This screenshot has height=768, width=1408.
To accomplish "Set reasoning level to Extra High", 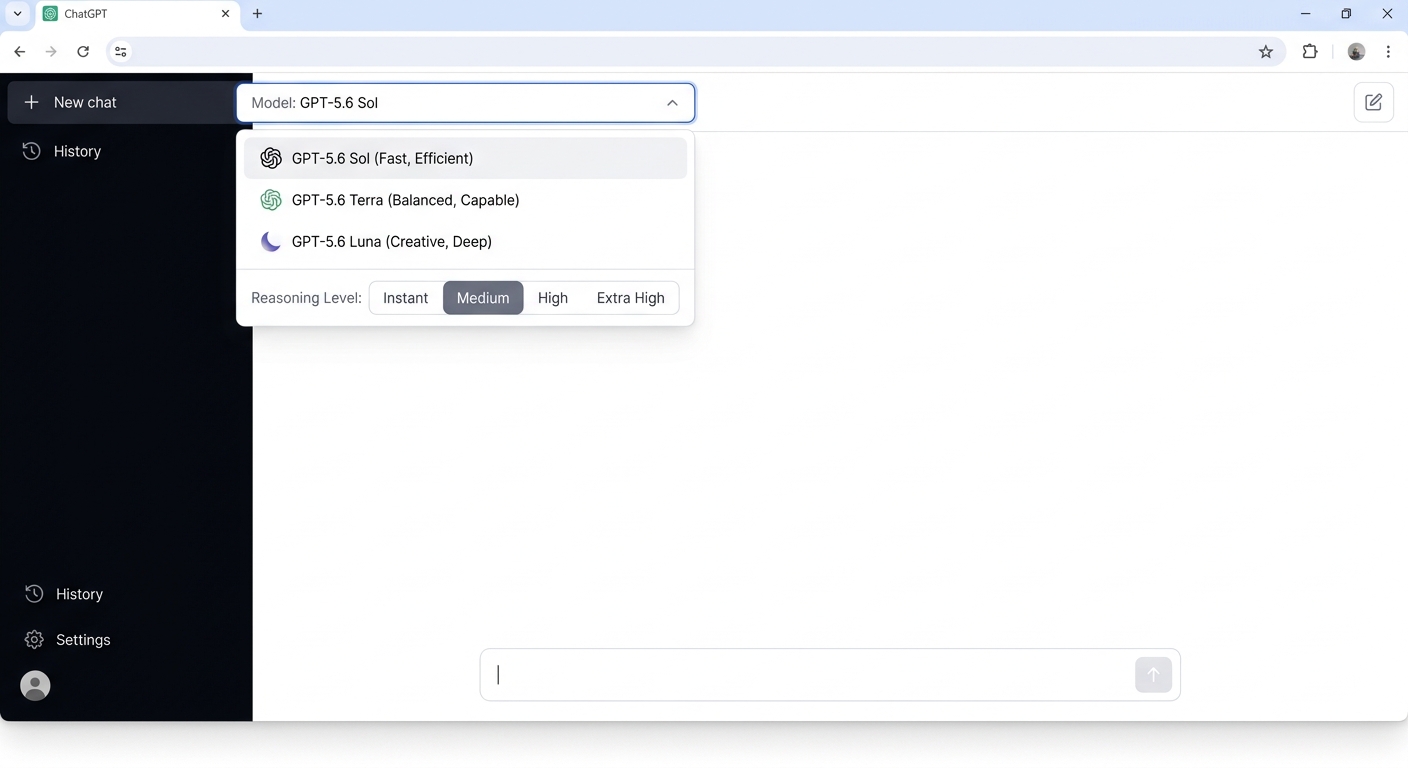I will [631, 298].
